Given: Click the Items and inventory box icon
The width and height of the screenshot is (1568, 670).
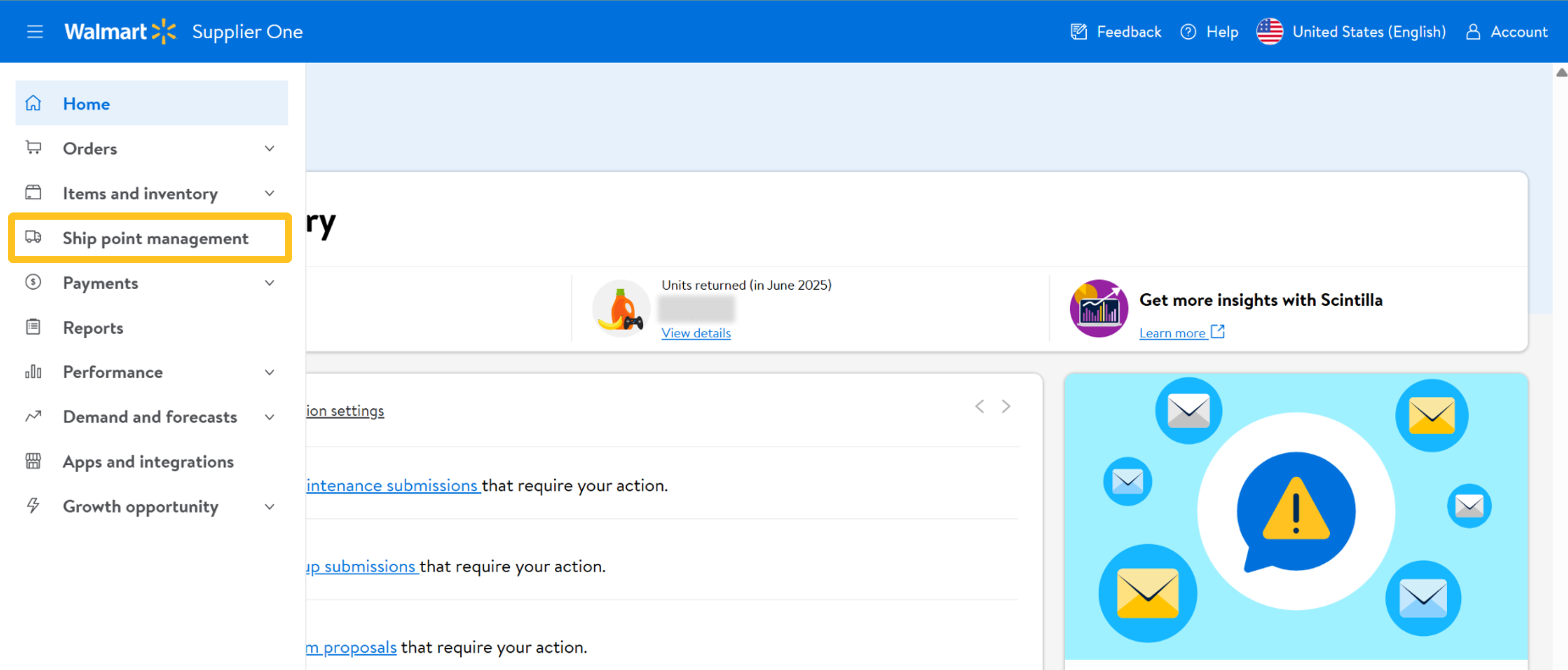Looking at the screenshot, I should [34, 193].
